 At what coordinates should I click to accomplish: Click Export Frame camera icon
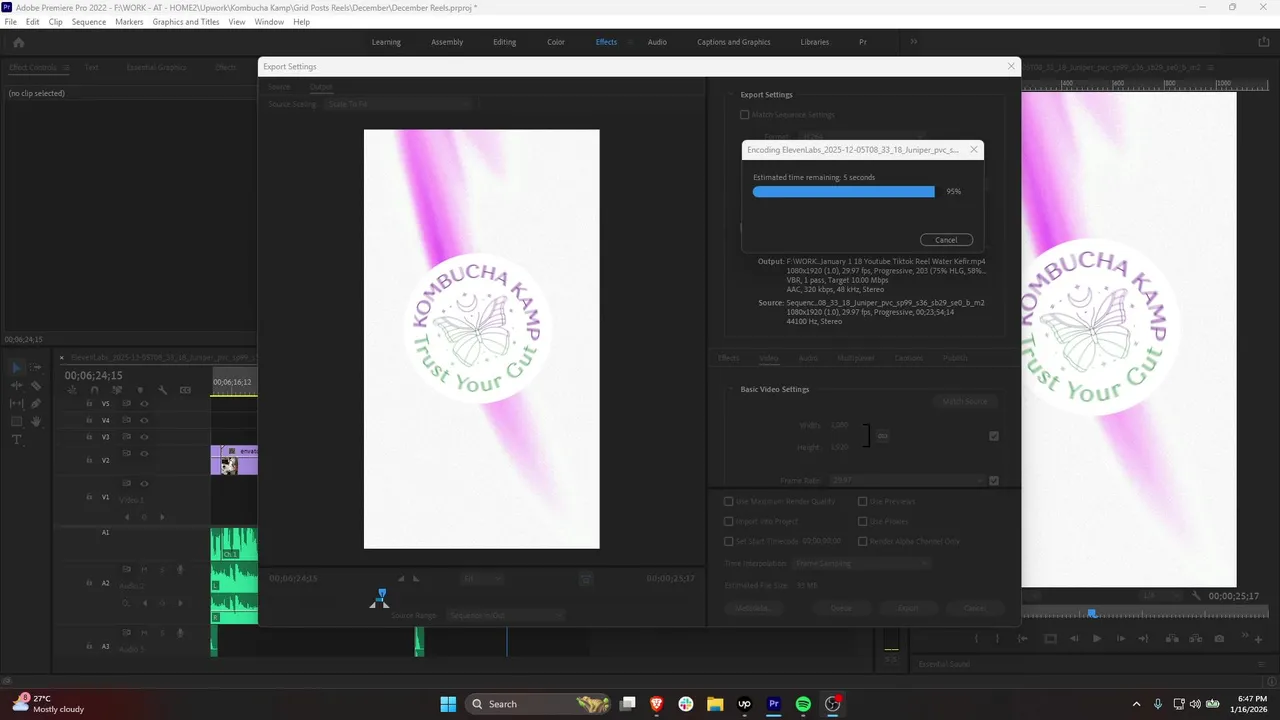pyautogui.click(x=1219, y=639)
